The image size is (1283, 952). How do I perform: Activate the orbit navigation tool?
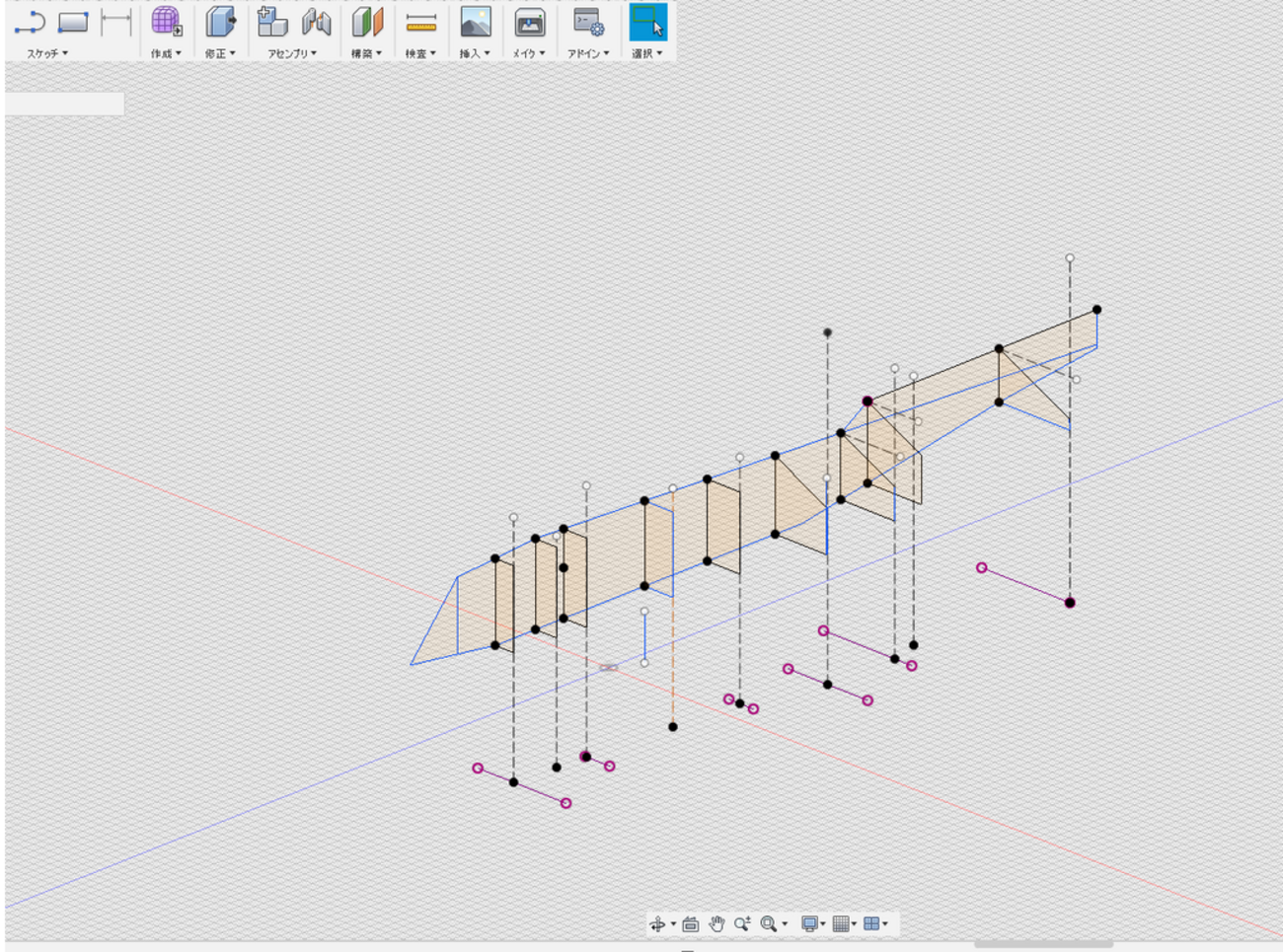pyautogui.click(x=658, y=923)
